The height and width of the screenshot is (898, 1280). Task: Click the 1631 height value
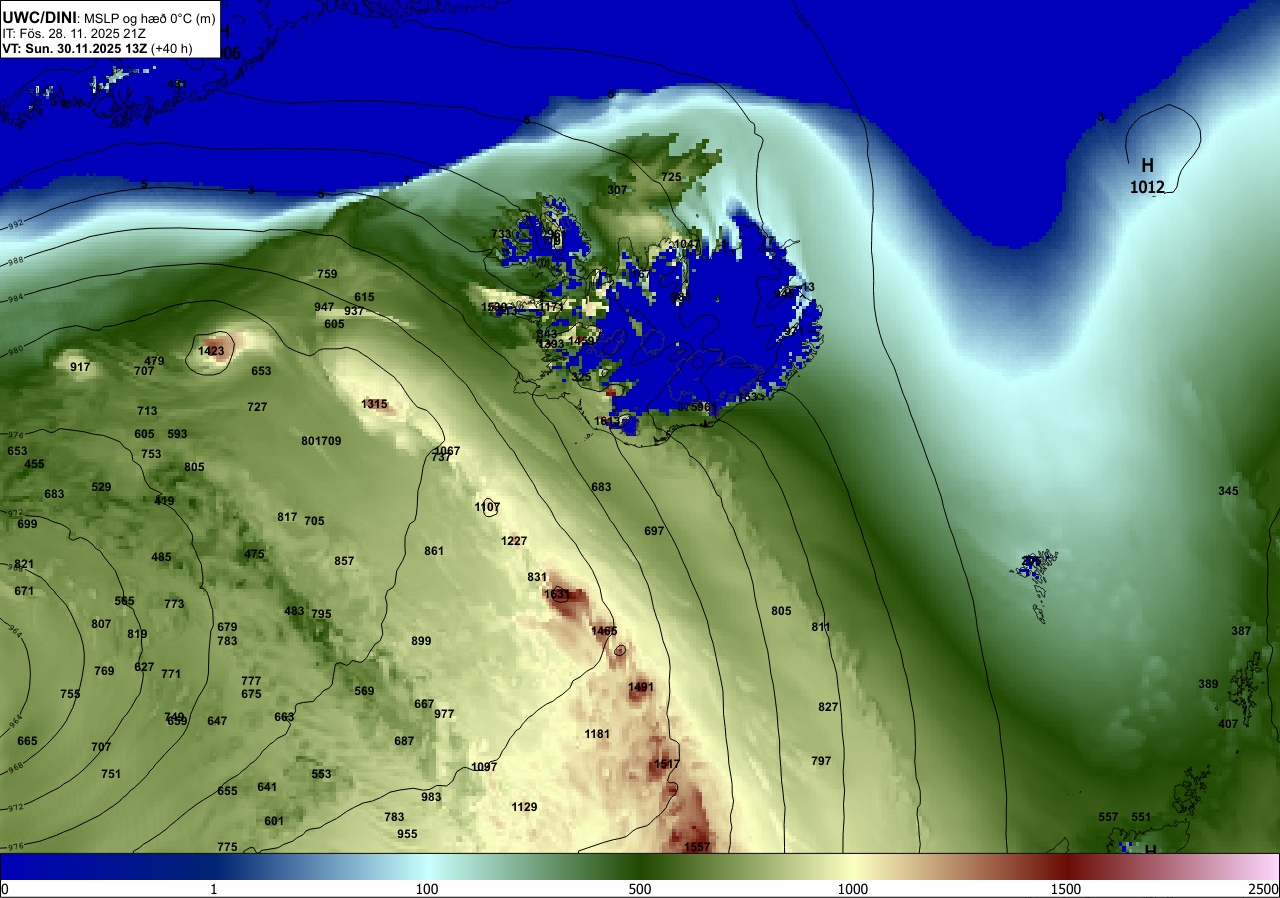557,594
